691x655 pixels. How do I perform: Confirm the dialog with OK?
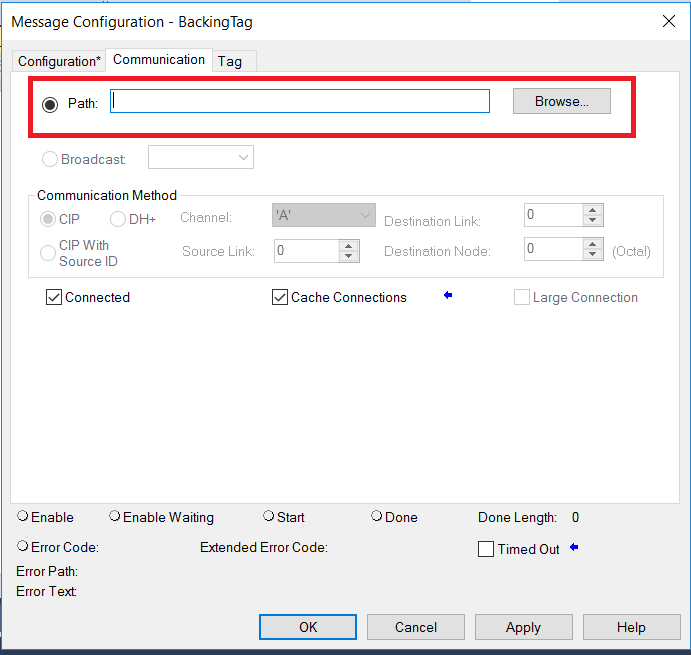tap(308, 627)
